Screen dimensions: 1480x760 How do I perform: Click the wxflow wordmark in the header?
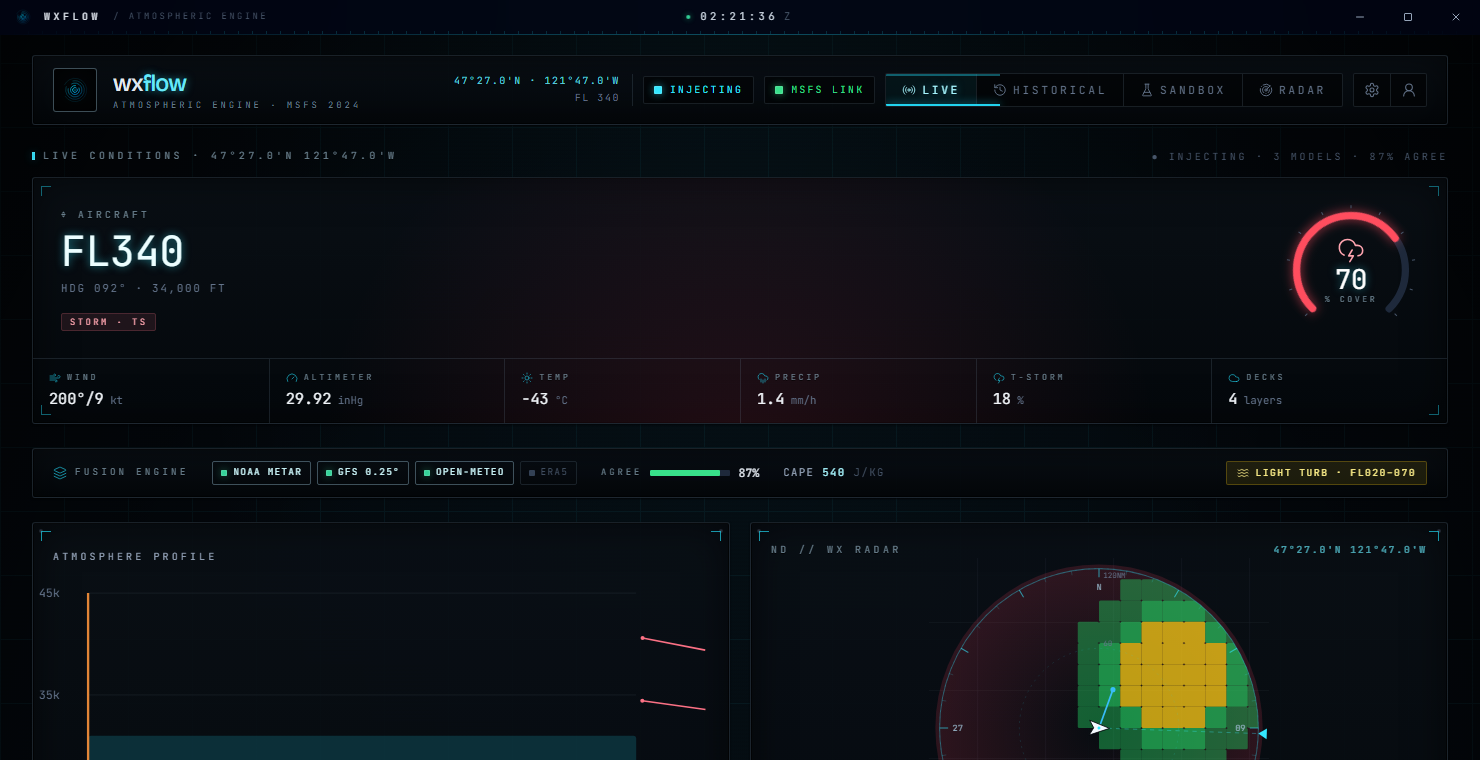150,83
